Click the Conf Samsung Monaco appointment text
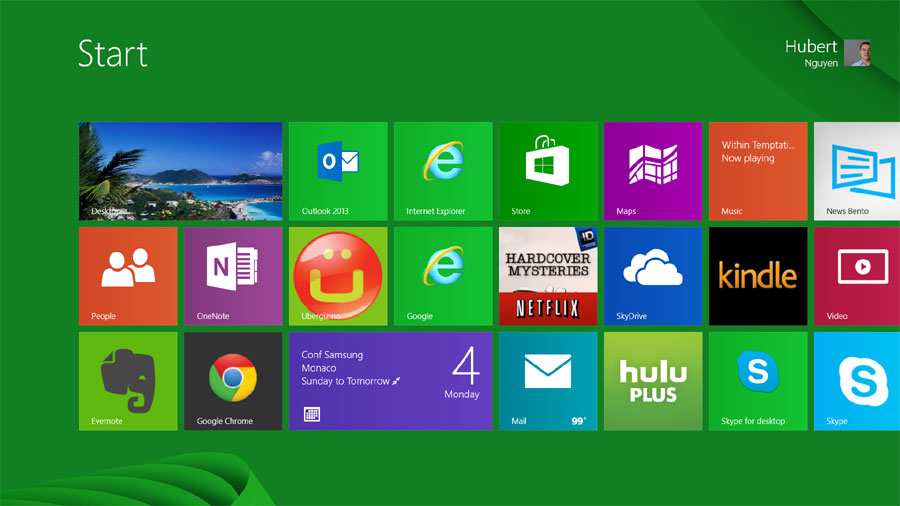 350,368
